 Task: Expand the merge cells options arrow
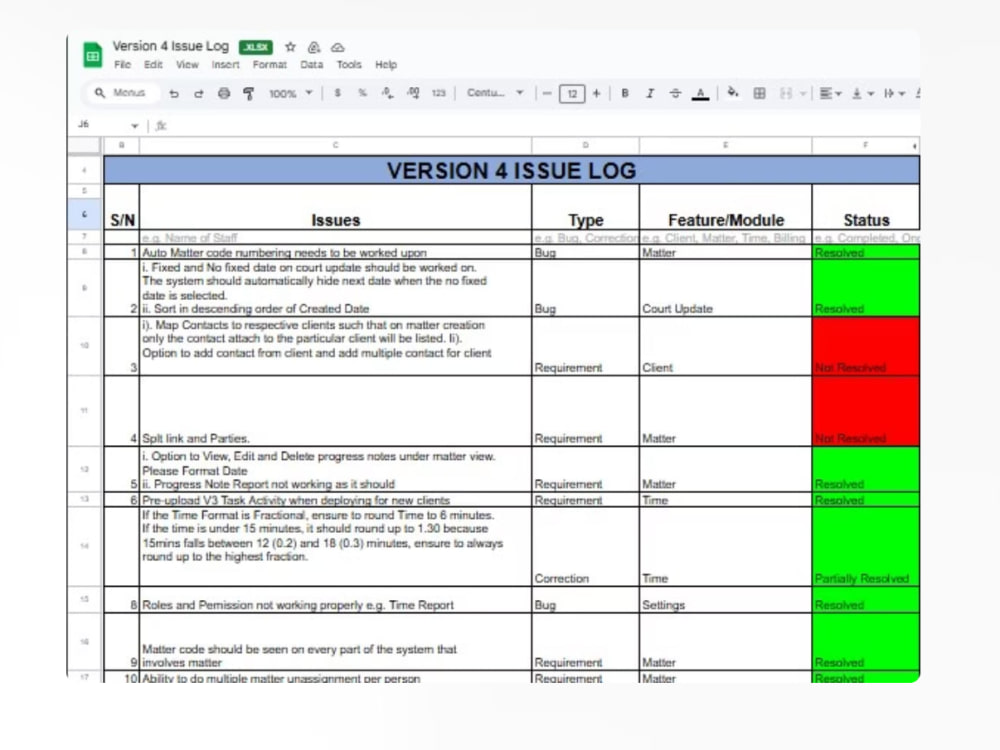803,94
